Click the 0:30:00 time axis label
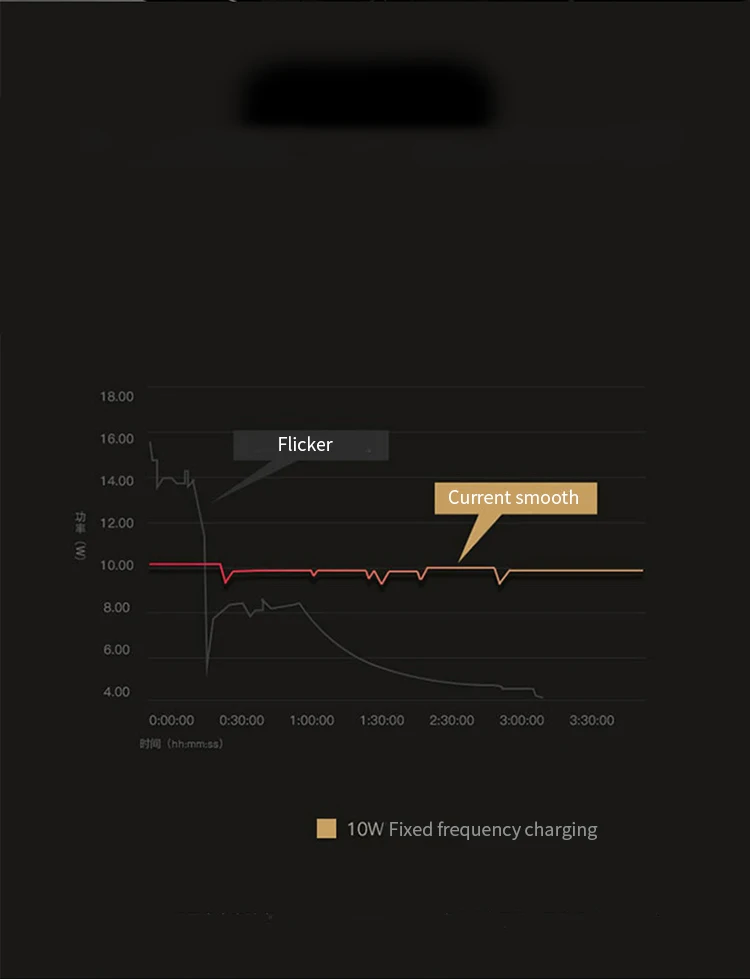 [241, 720]
